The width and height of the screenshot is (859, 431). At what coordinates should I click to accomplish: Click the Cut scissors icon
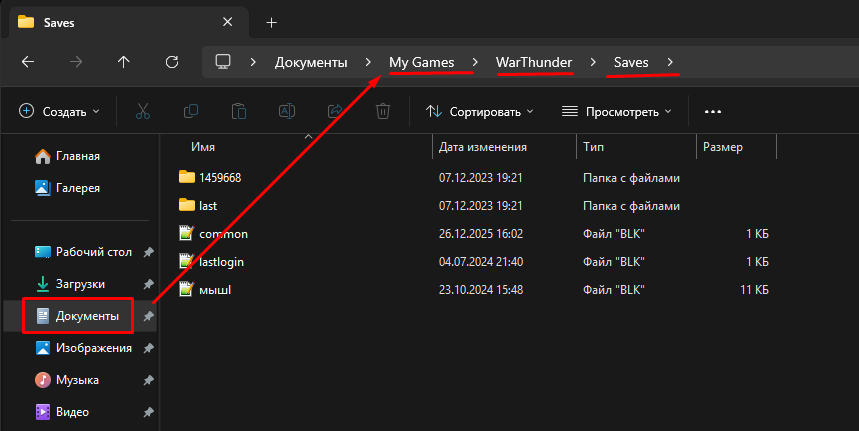pyautogui.click(x=143, y=111)
